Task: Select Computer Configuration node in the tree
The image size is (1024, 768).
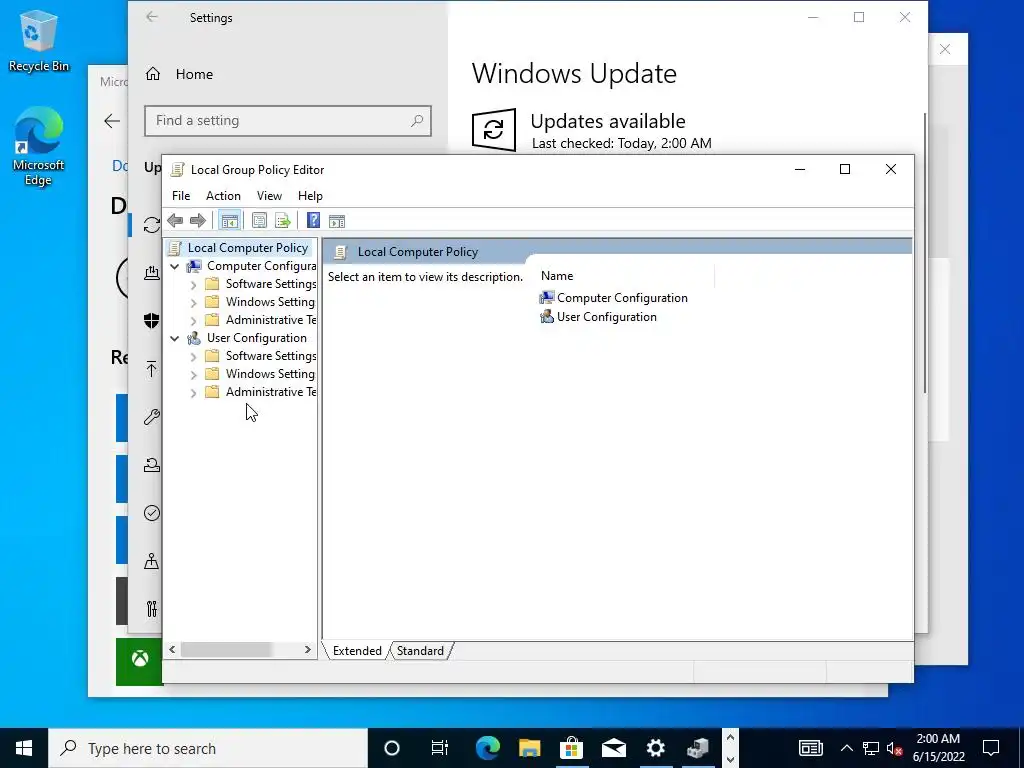Action: 261,266
